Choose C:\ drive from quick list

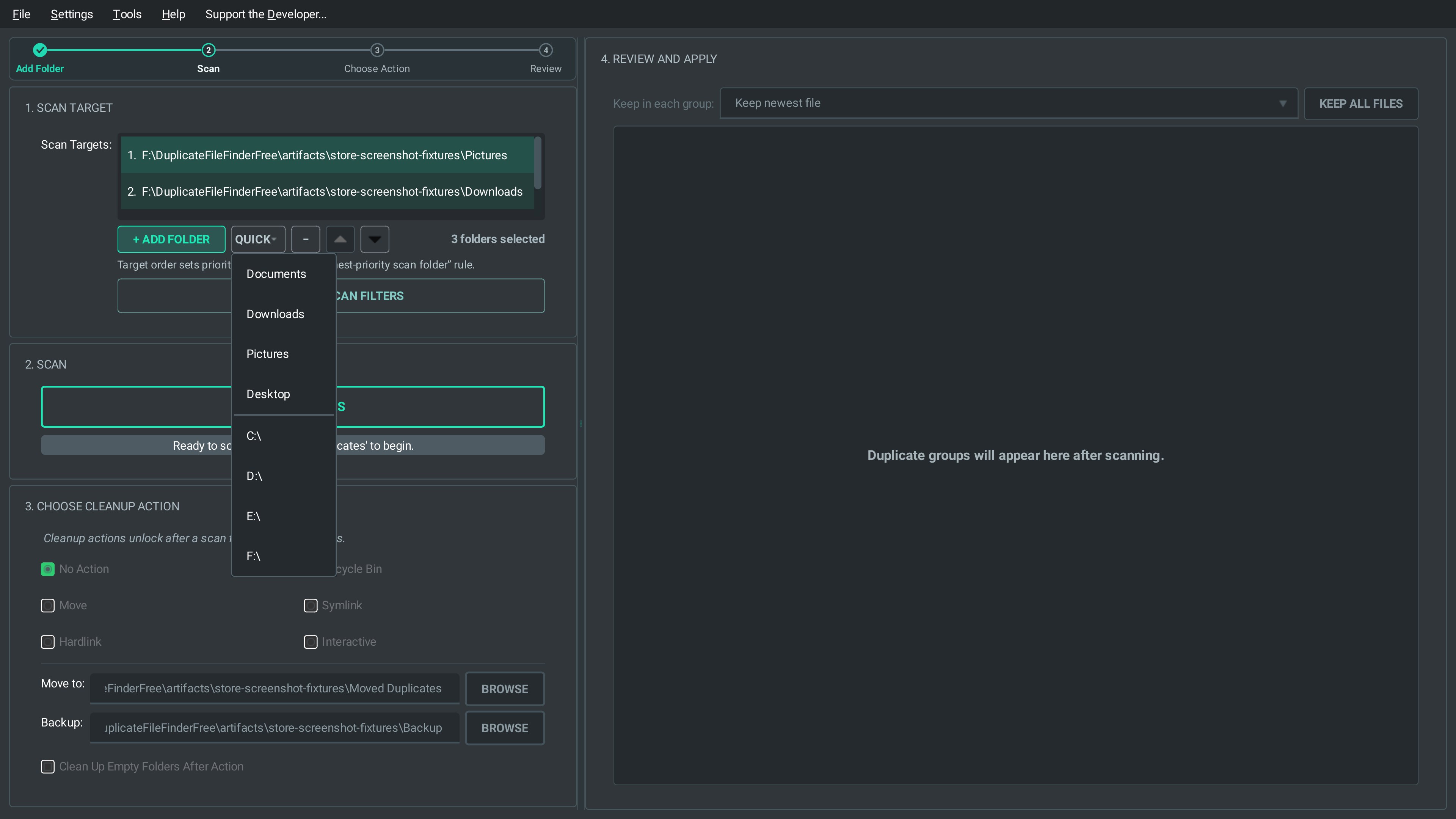(x=284, y=436)
